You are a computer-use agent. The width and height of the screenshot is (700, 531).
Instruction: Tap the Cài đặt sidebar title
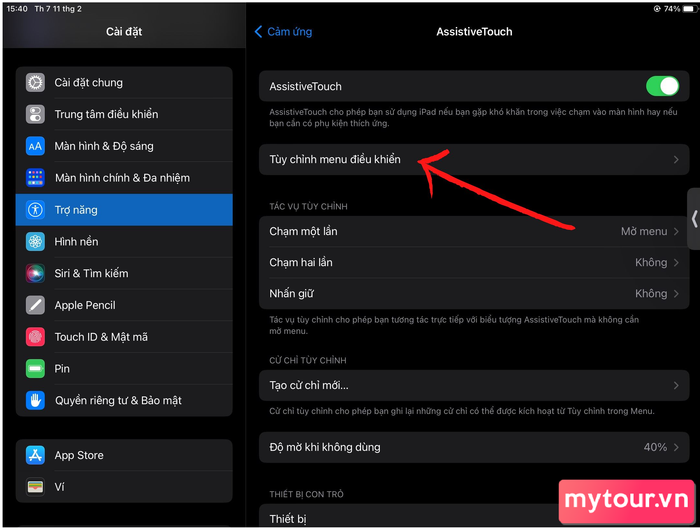coord(124,32)
